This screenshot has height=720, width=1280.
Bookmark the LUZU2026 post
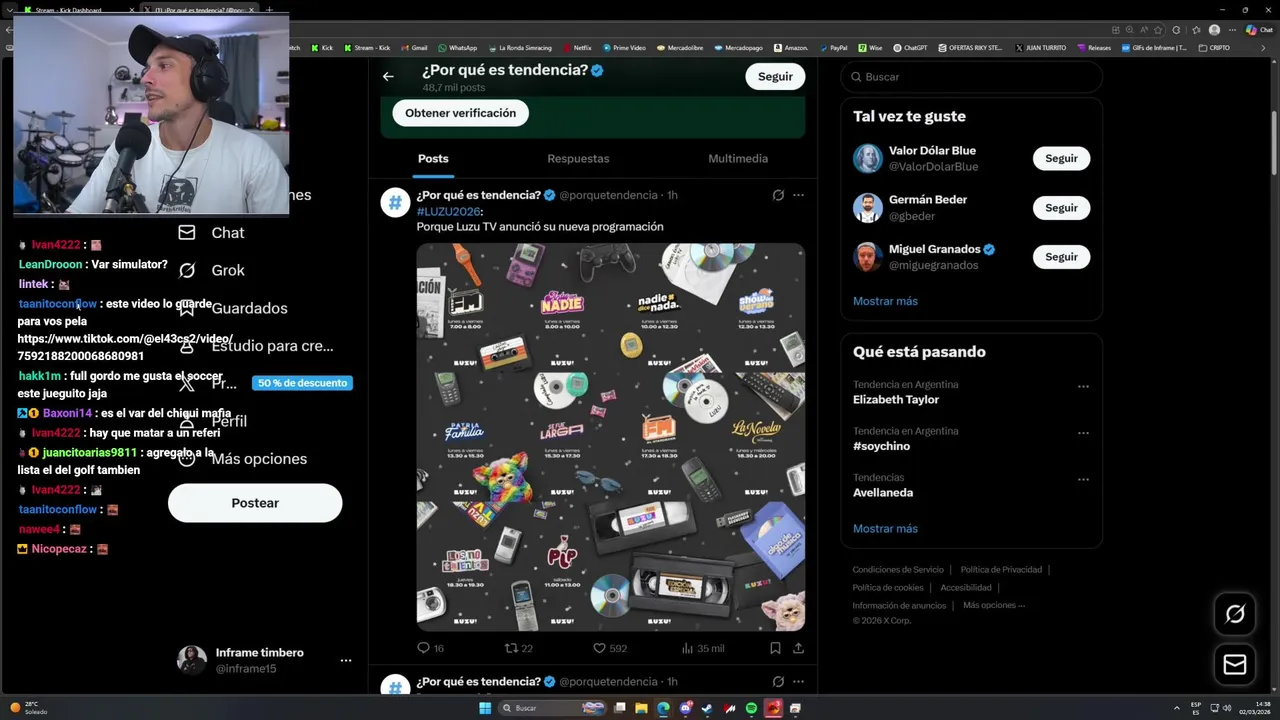pyautogui.click(x=775, y=648)
